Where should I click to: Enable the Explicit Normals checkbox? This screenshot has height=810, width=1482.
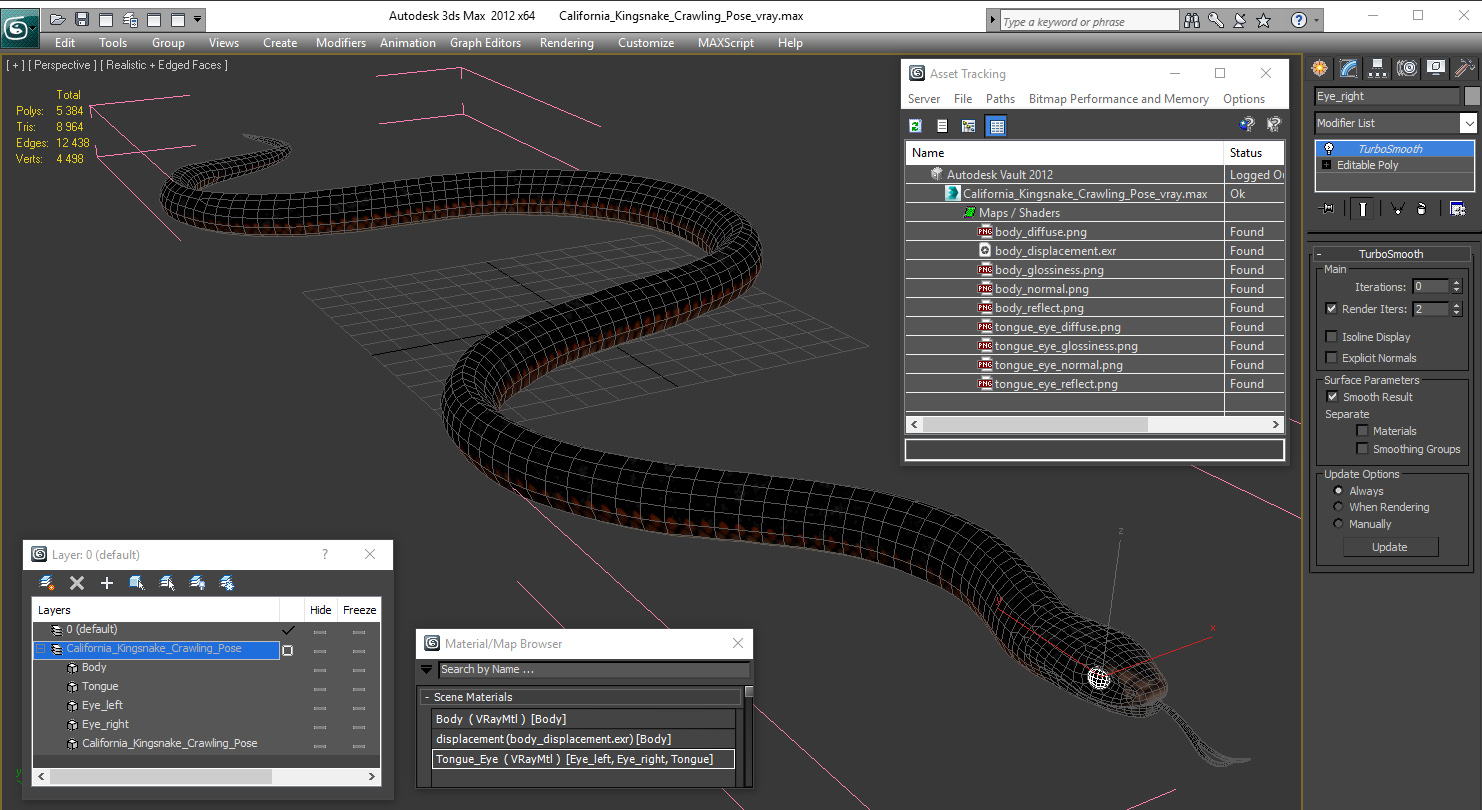point(1331,358)
